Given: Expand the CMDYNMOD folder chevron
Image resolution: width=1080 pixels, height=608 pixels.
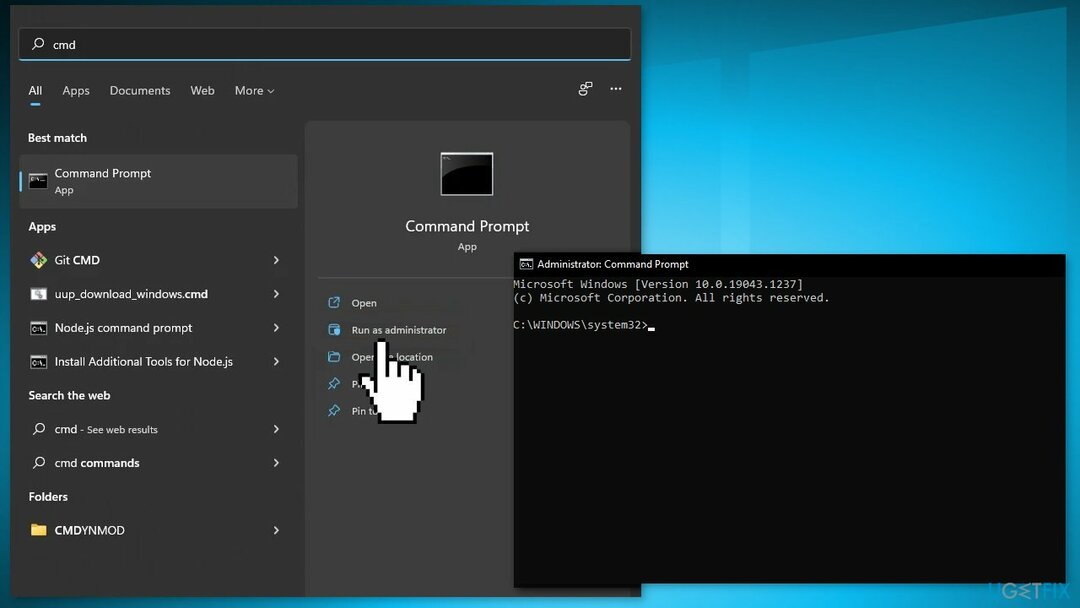Looking at the screenshot, I should coord(276,530).
